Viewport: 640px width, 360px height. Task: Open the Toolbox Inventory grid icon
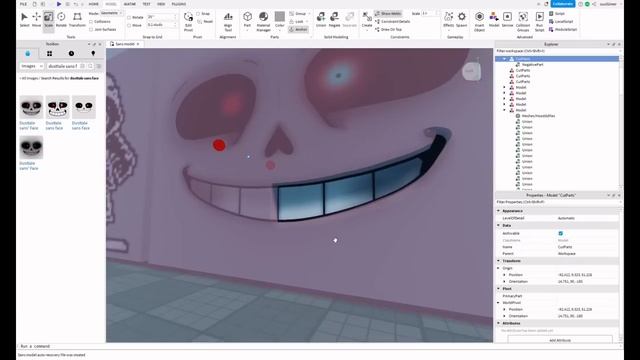(x=49, y=53)
